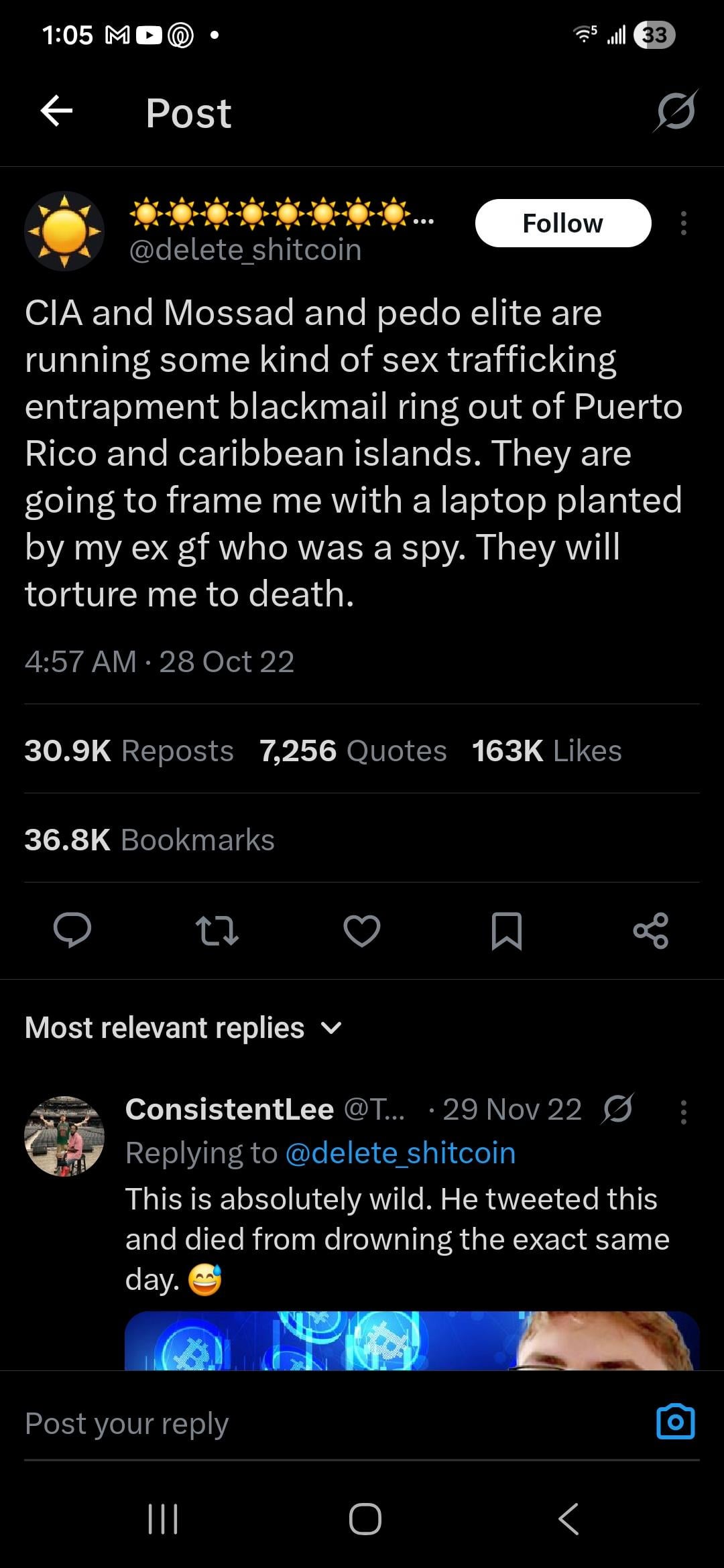View the 7,256 Quotes list
The image size is (724, 1568).
[x=353, y=750]
